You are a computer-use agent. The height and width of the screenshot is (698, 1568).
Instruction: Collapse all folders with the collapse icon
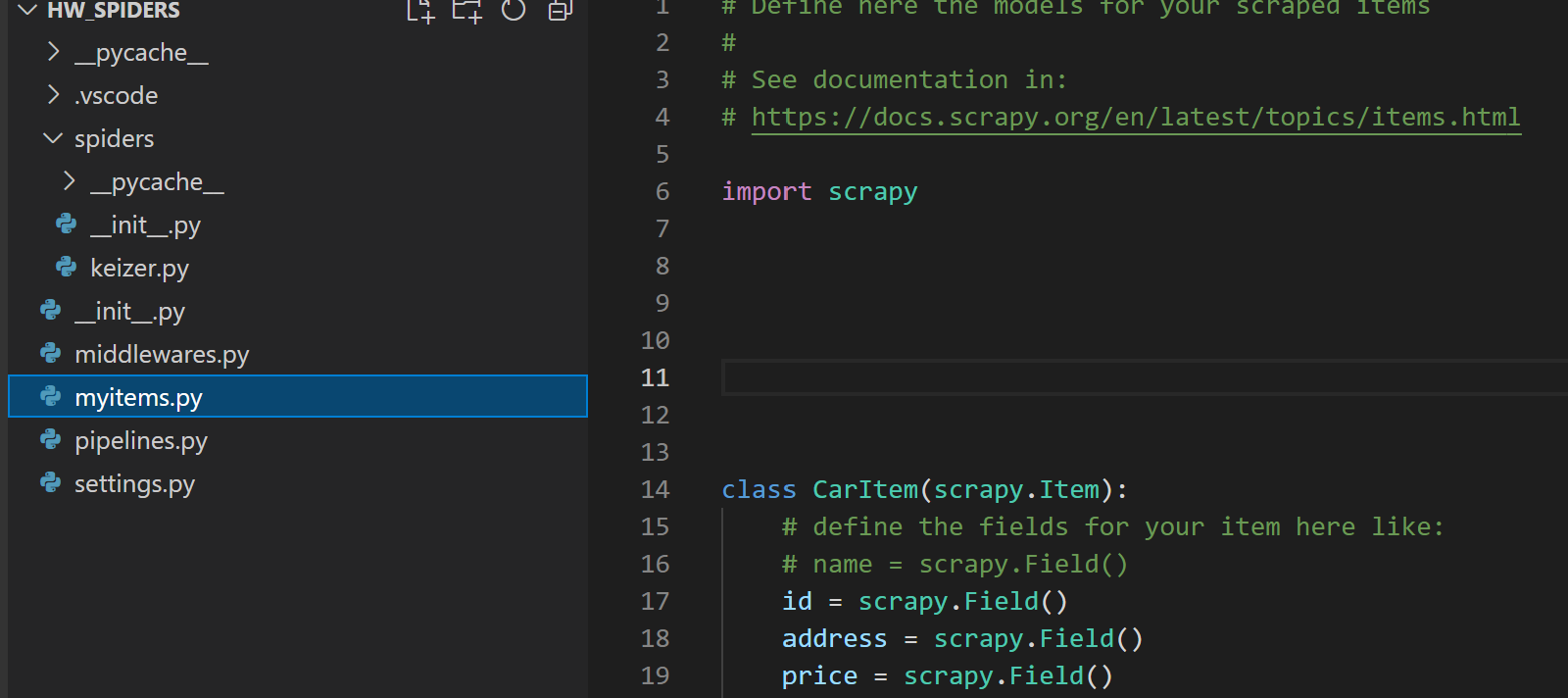[x=561, y=10]
